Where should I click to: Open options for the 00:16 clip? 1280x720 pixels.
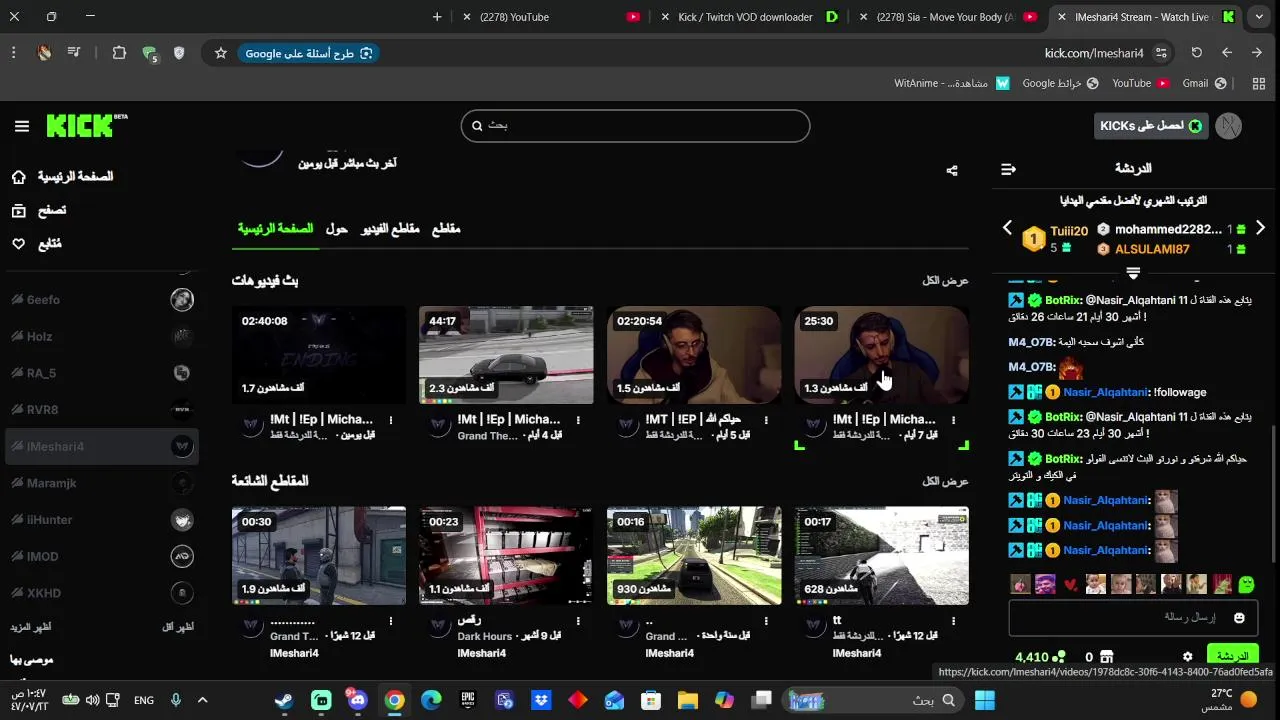click(x=766, y=622)
